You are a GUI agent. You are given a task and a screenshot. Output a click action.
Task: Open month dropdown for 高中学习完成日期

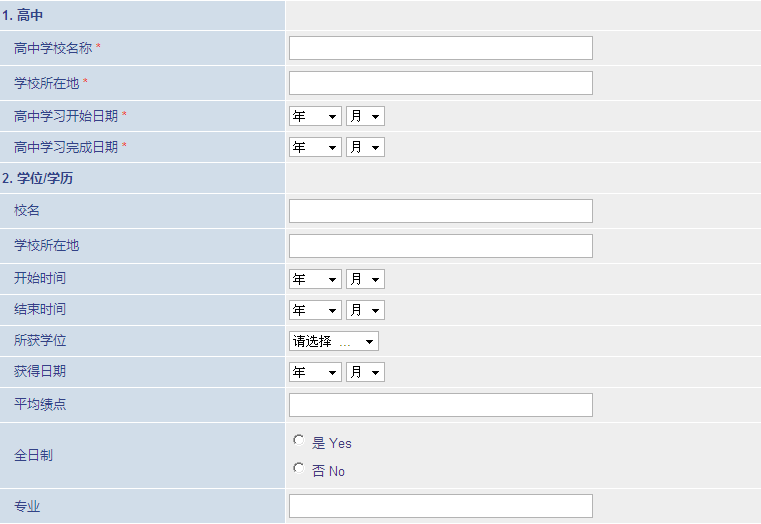tap(365, 147)
